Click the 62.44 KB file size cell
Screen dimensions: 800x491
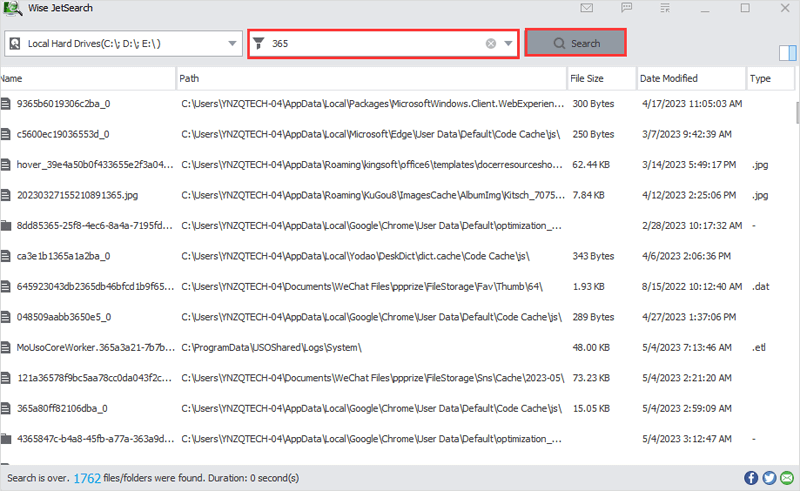click(x=591, y=165)
